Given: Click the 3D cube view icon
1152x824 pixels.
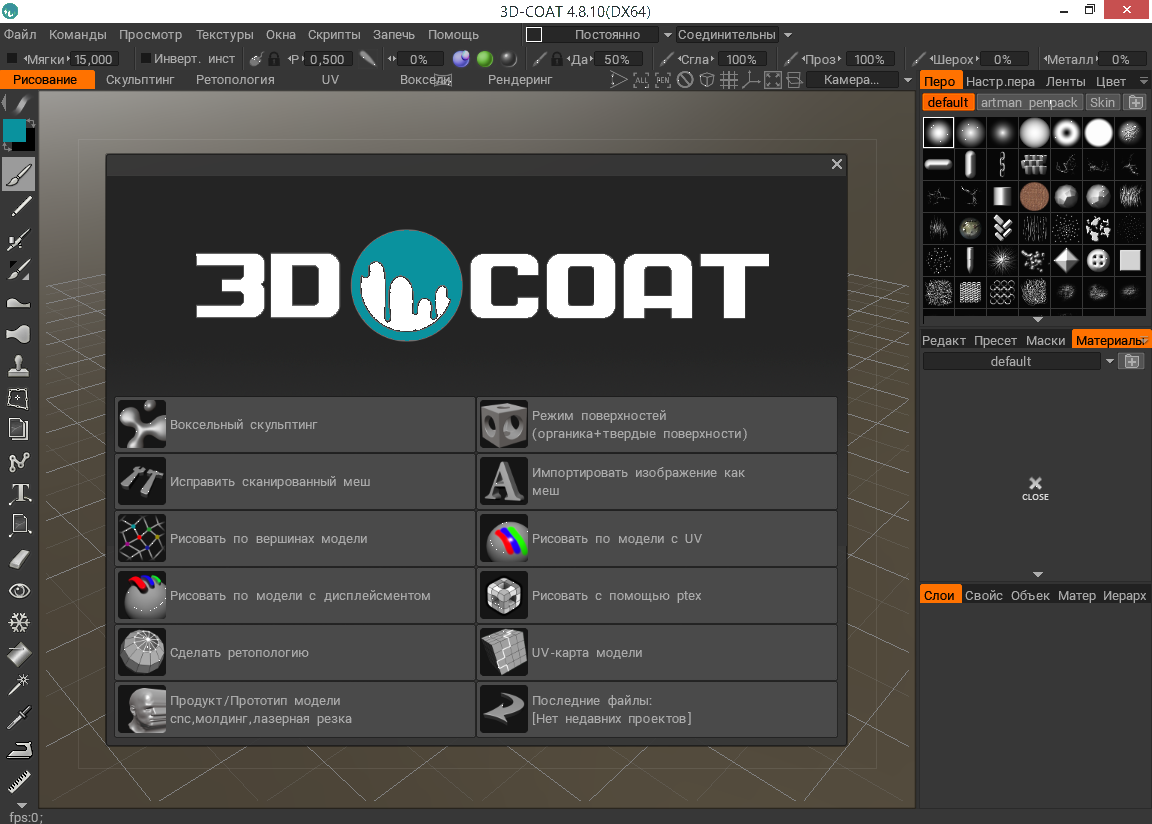Looking at the screenshot, I should 707,80.
